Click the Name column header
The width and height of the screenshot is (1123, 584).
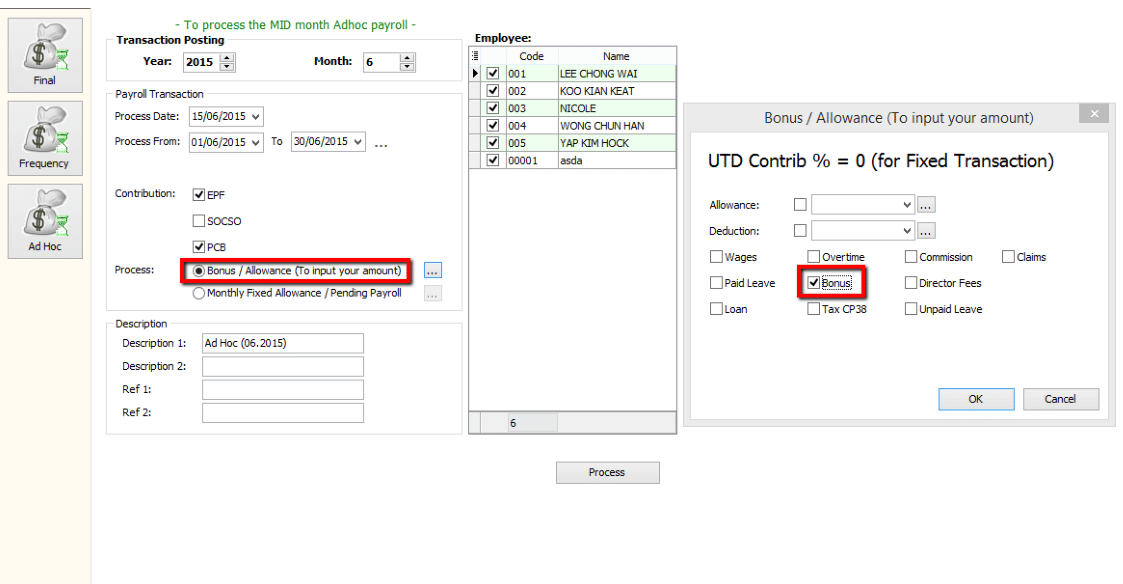(616, 56)
